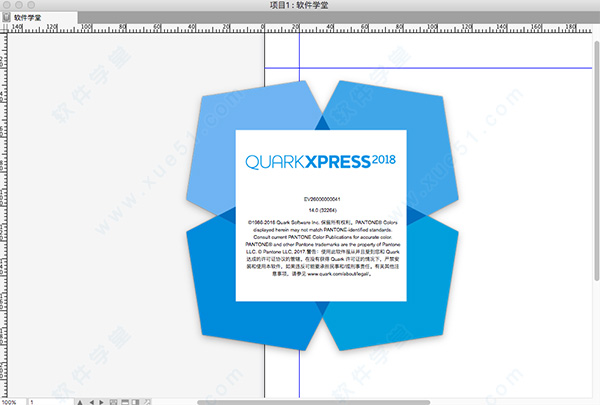The height and width of the screenshot is (405, 600).
Task: Click the QuarkXPress 2018 logo on splash
Action: tap(320, 161)
